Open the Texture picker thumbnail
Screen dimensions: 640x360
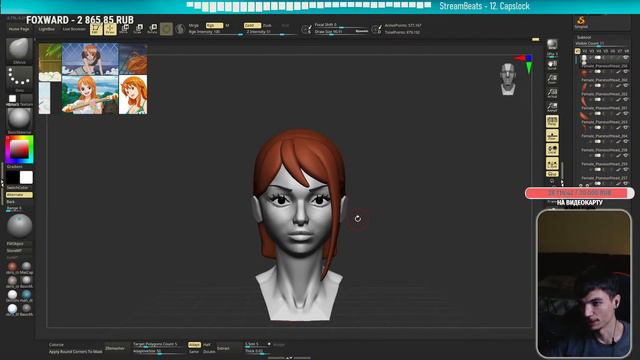pyautogui.click(x=26, y=99)
